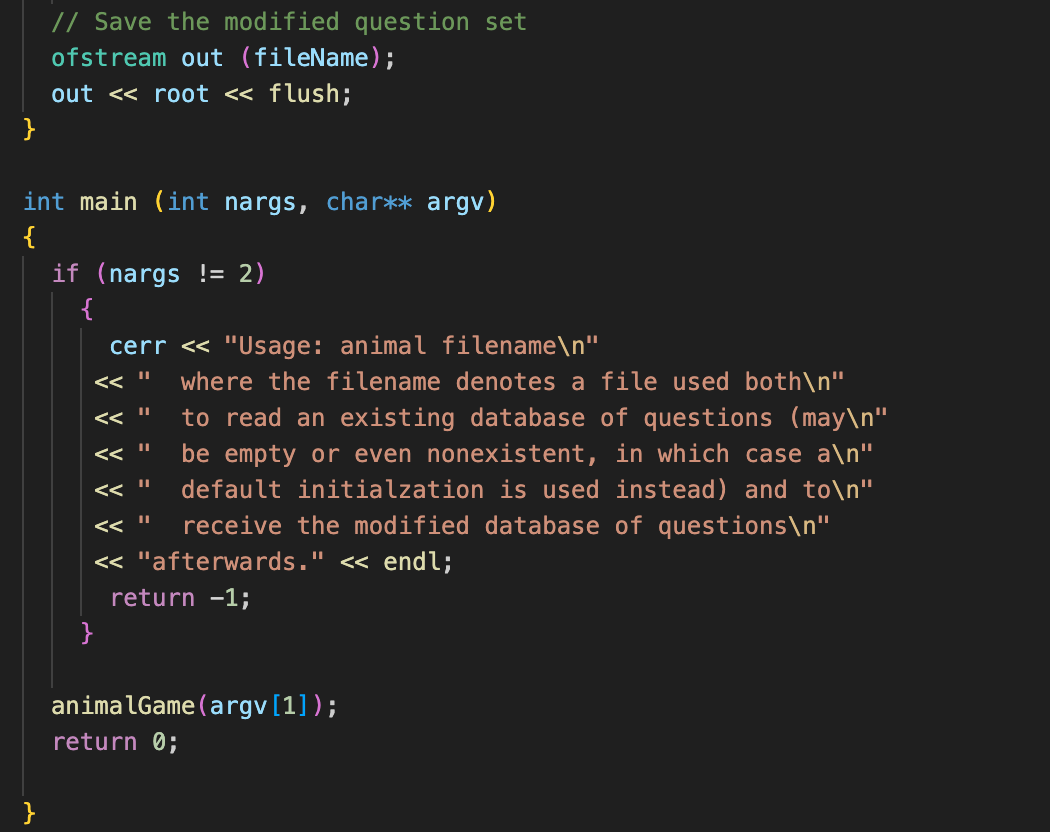Viewport: 1050px width, 832px height.
Task: Click the return -1 statement
Action: click(x=180, y=597)
